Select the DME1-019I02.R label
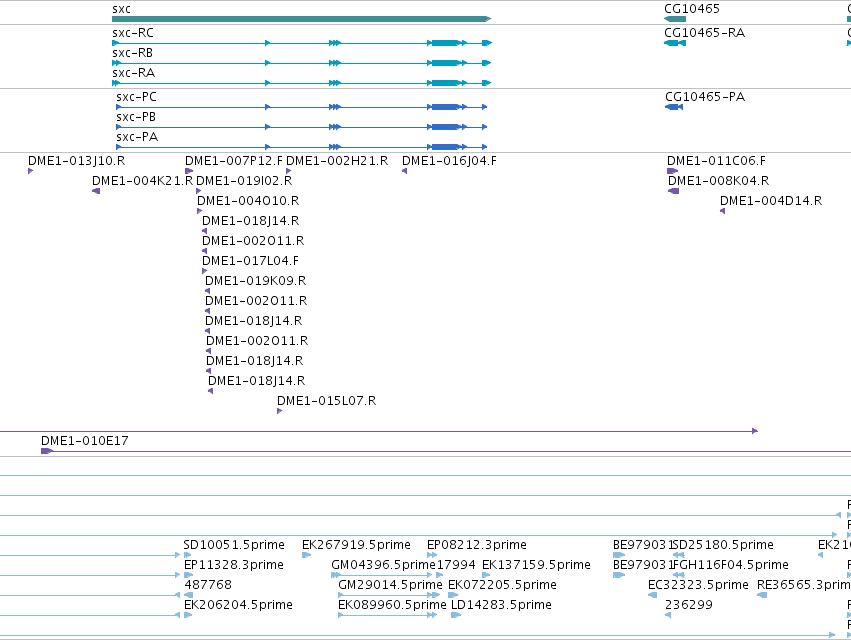Viewport: 851px width, 640px height. [x=244, y=181]
